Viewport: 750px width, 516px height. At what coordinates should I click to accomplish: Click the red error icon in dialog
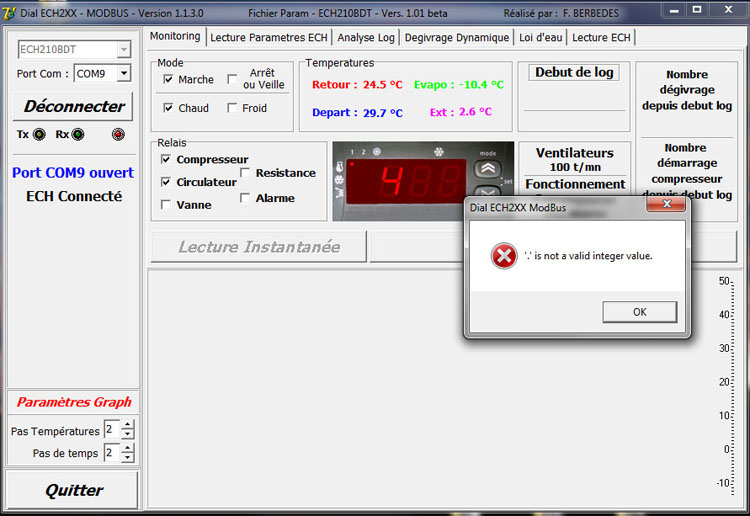coord(503,257)
